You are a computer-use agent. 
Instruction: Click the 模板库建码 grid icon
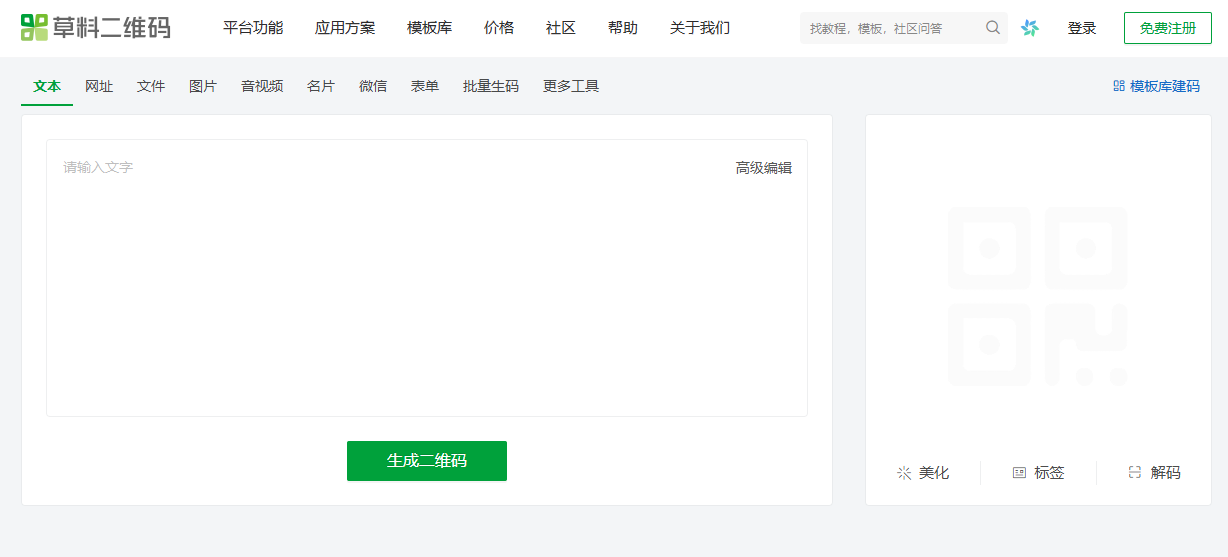[1119, 86]
